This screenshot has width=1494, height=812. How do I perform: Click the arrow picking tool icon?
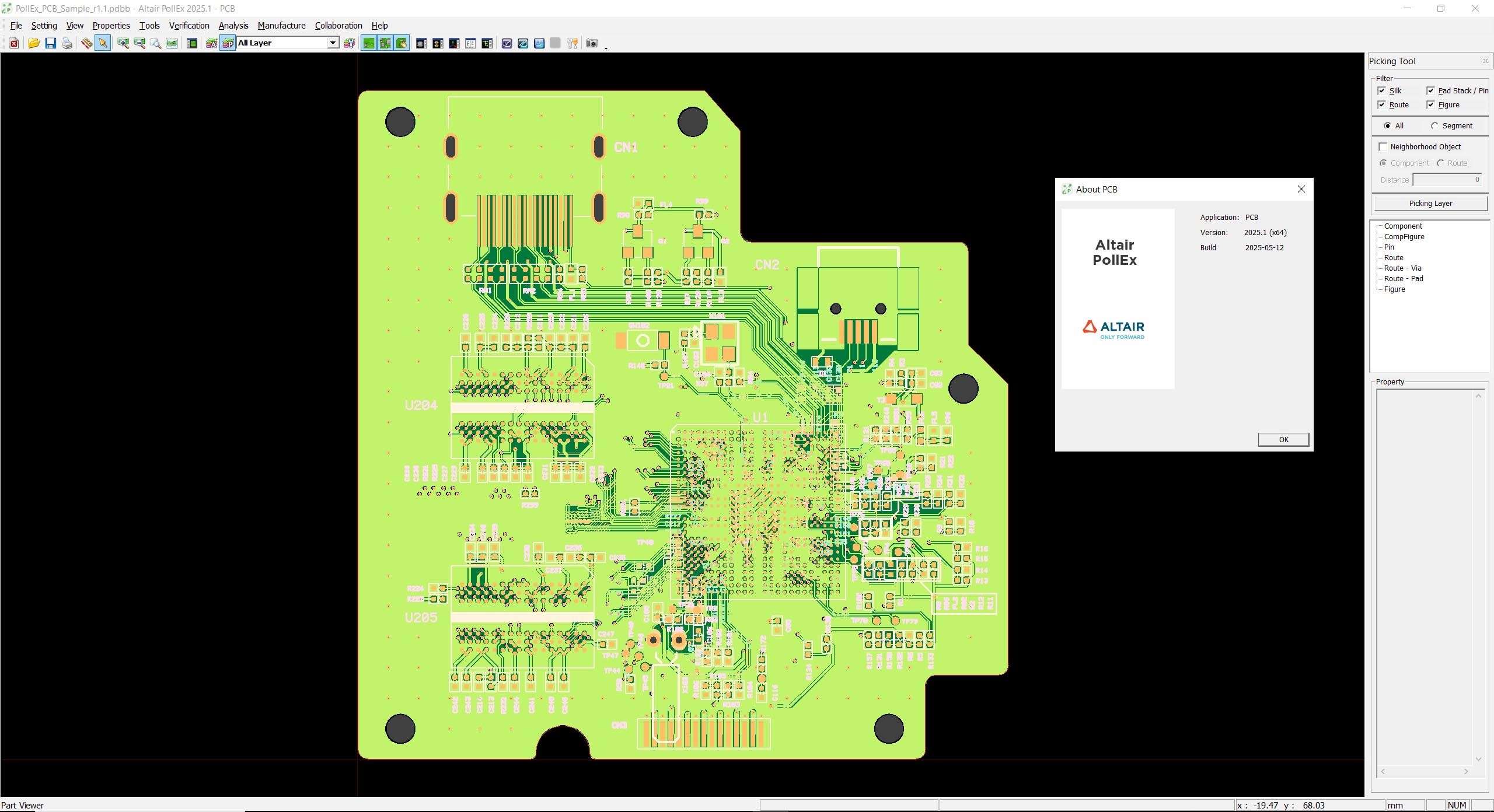click(103, 43)
